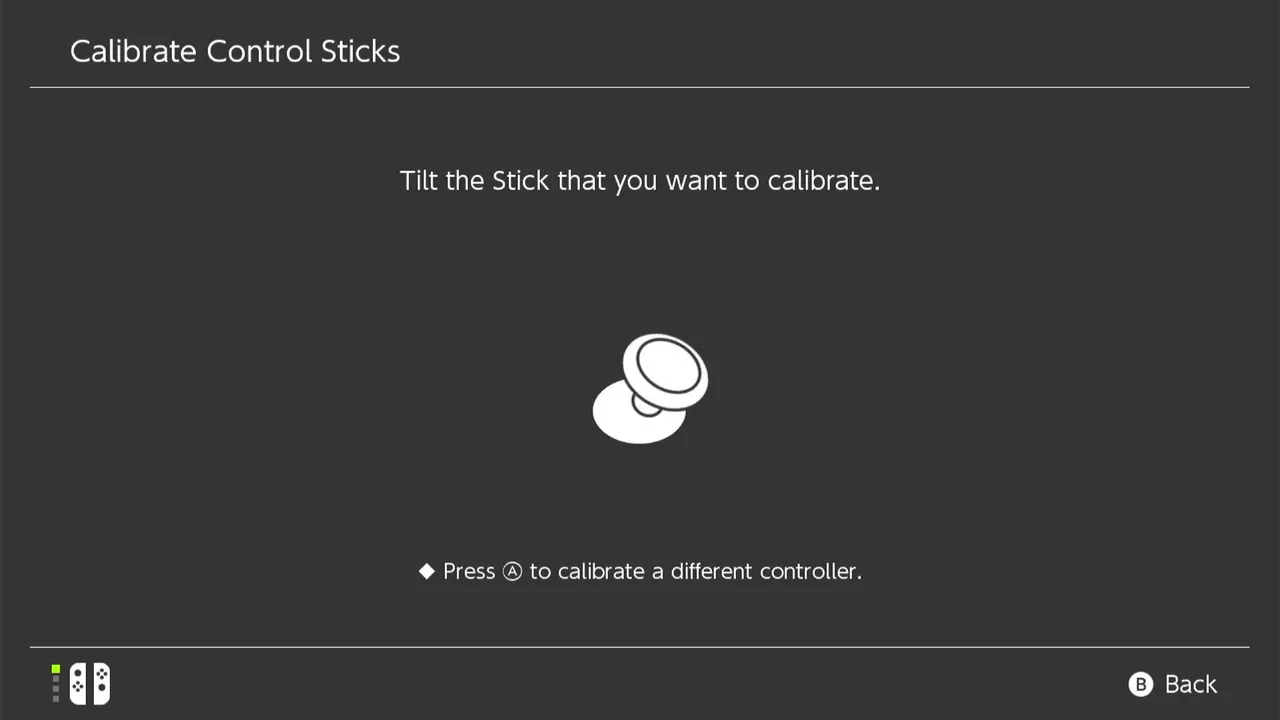Click the 'Calibrate Control Sticks' title
Screen dimensions: 1280x720
click(235, 52)
